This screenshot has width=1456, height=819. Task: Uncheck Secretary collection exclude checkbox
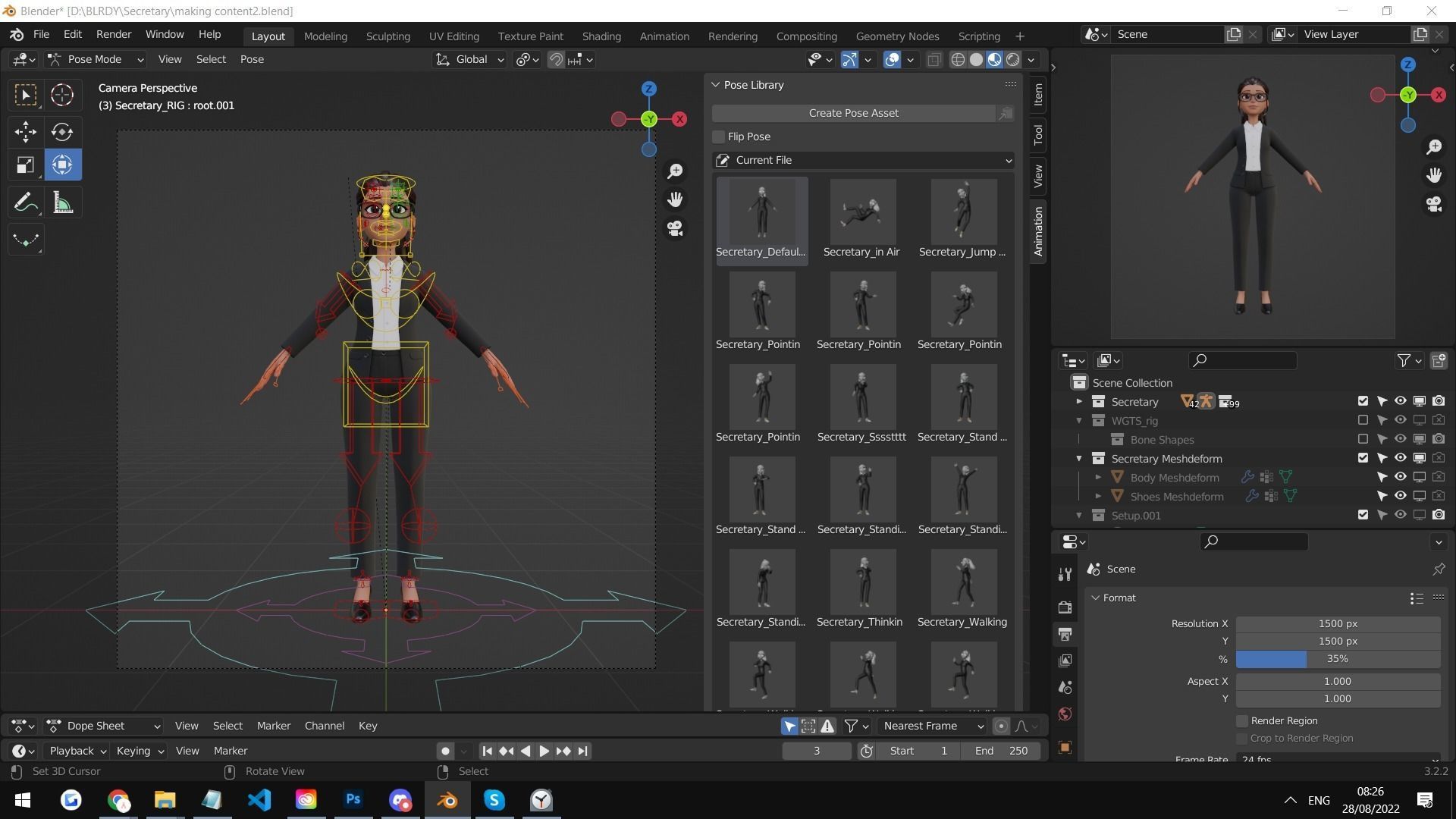click(x=1363, y=401)
